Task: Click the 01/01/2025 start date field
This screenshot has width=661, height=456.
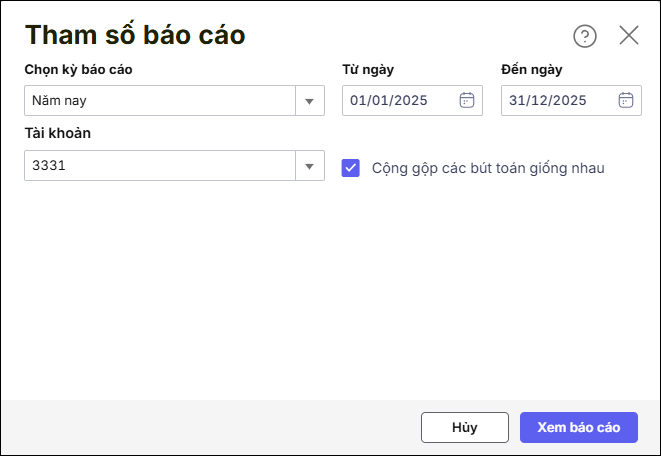Action: tap(398, 100)
